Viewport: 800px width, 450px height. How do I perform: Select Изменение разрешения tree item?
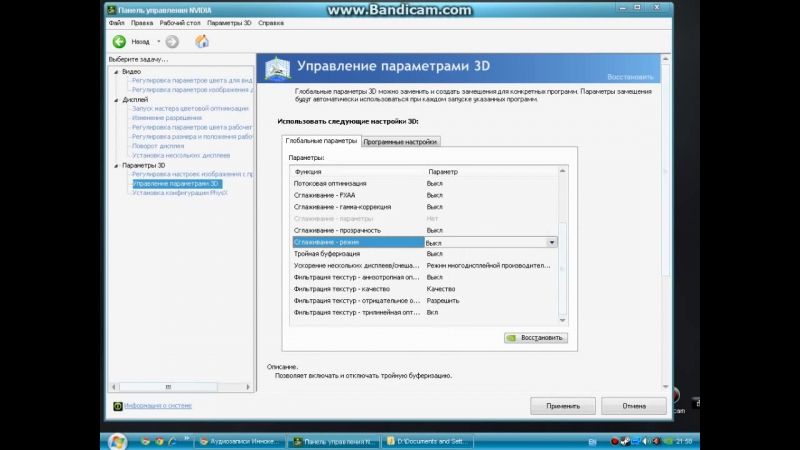pyautogui.click(x=167, y=118)
